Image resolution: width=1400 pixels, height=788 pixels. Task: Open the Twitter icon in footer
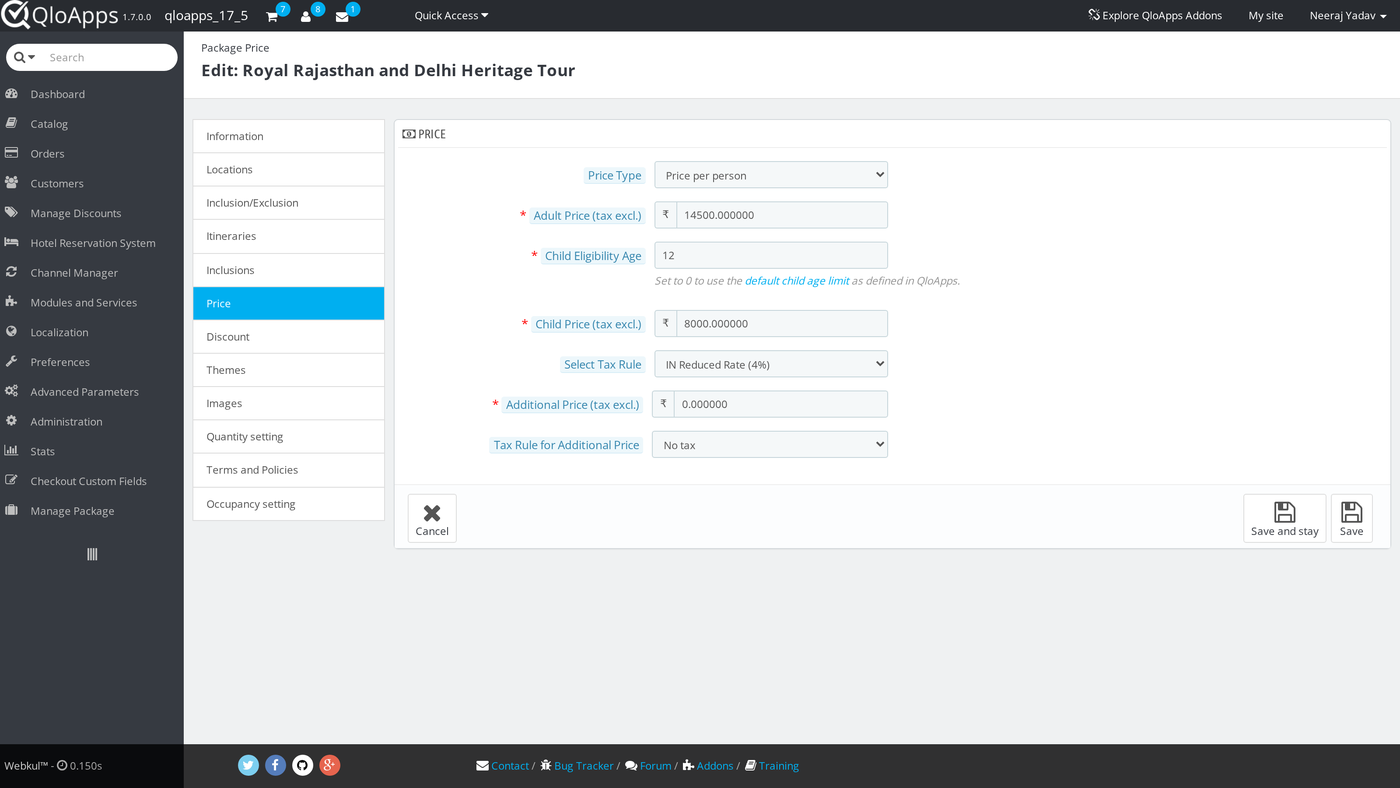(248, 765)
